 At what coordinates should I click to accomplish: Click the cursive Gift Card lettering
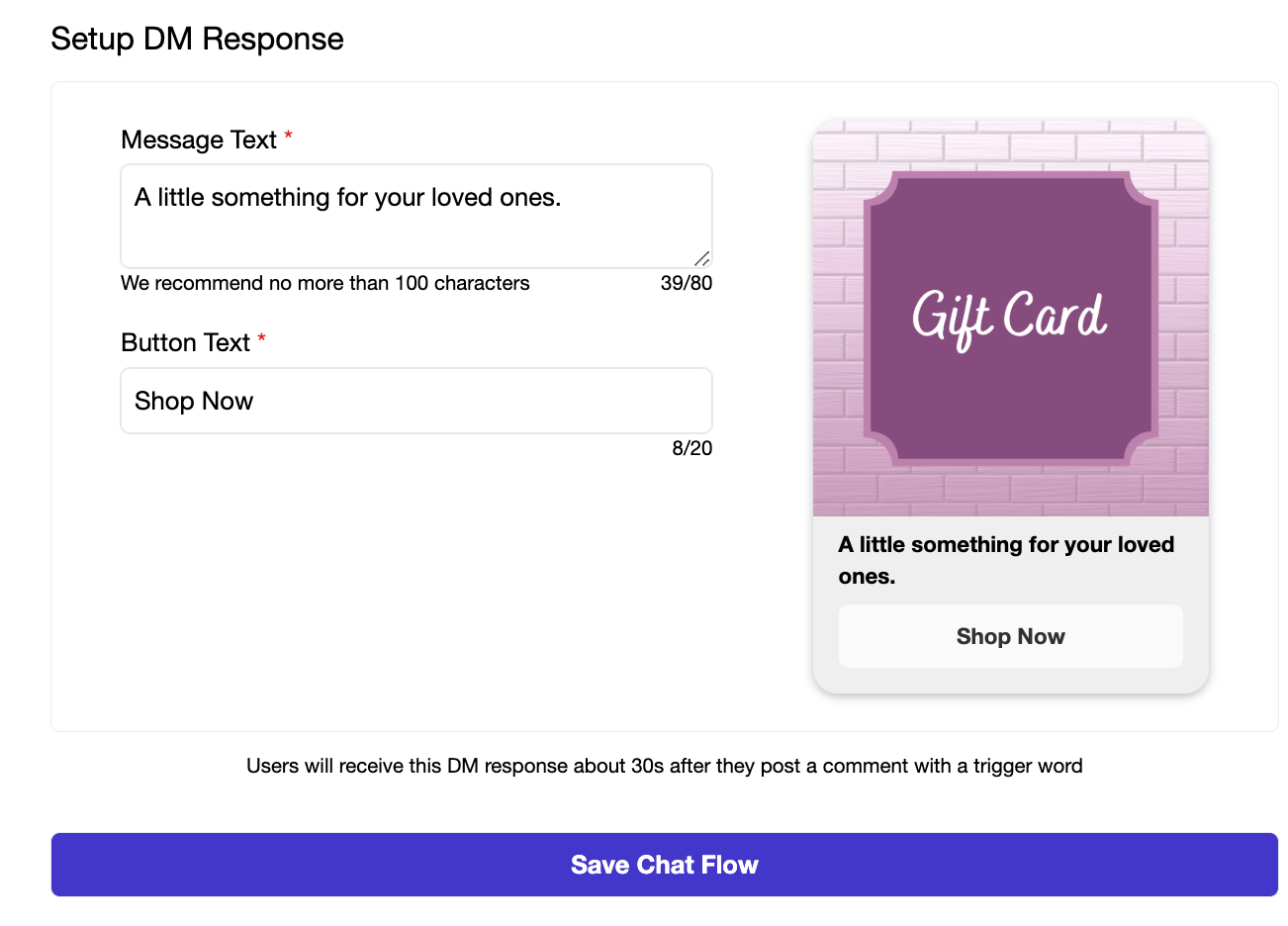click(x=1009, y=318)
